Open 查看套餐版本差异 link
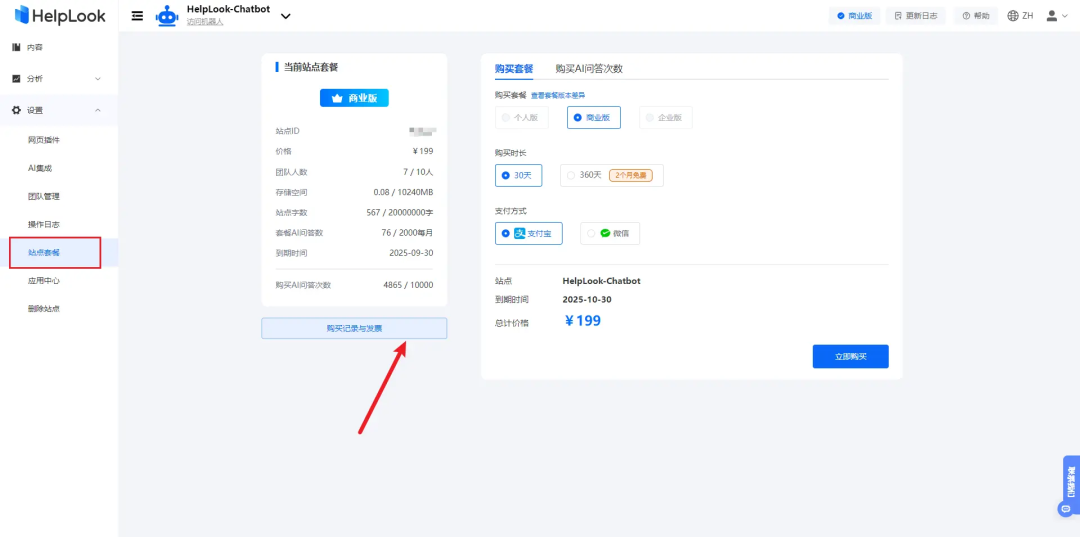 (558, 95)
